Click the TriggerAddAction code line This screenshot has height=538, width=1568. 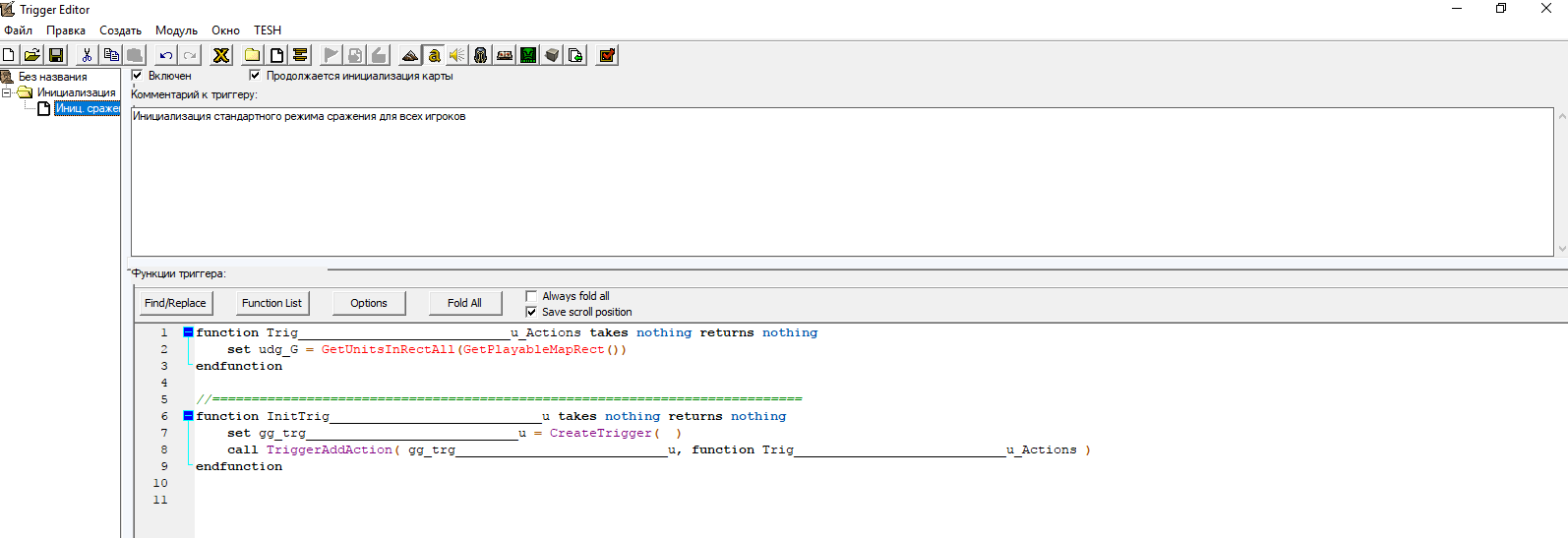point(659,449)
